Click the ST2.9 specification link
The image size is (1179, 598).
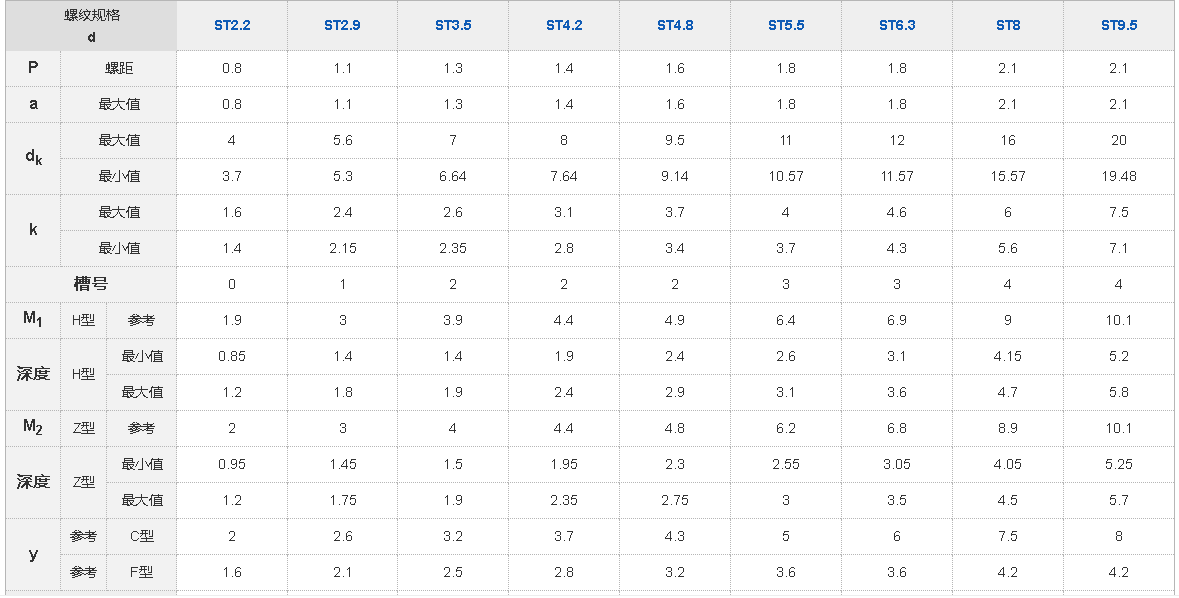click(342, 25)
